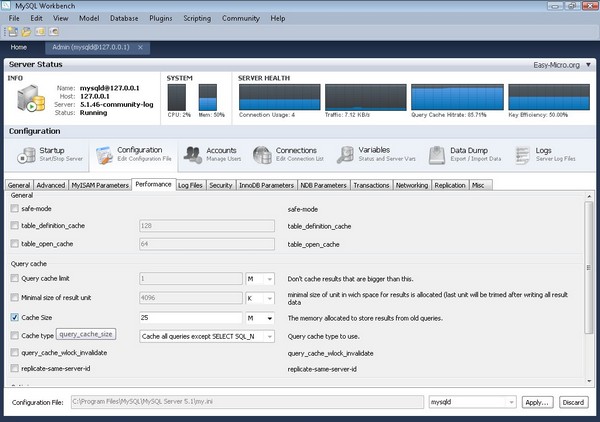Open Minimal size of result unit dropdown
The height and width of the screenshot is (422, 600).
[260, 298]
